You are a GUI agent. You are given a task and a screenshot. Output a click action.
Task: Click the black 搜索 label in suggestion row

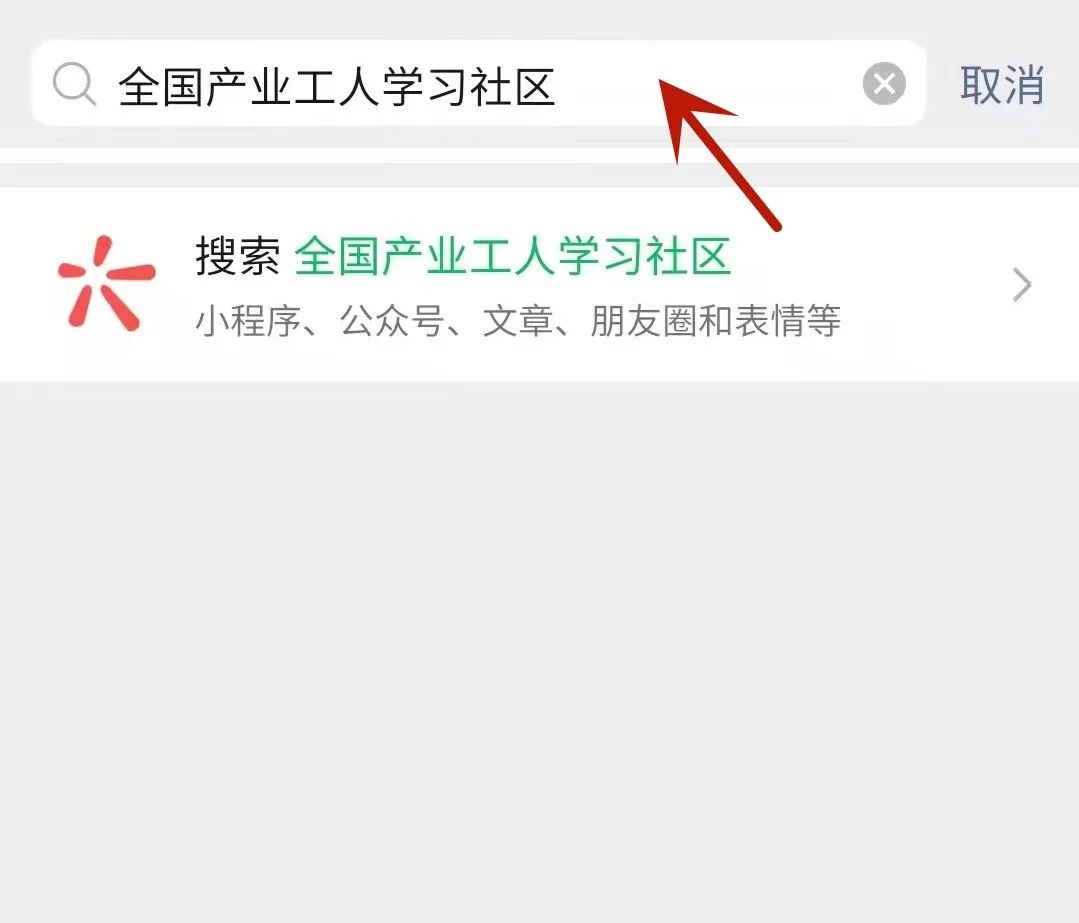[x=238, y=256]
